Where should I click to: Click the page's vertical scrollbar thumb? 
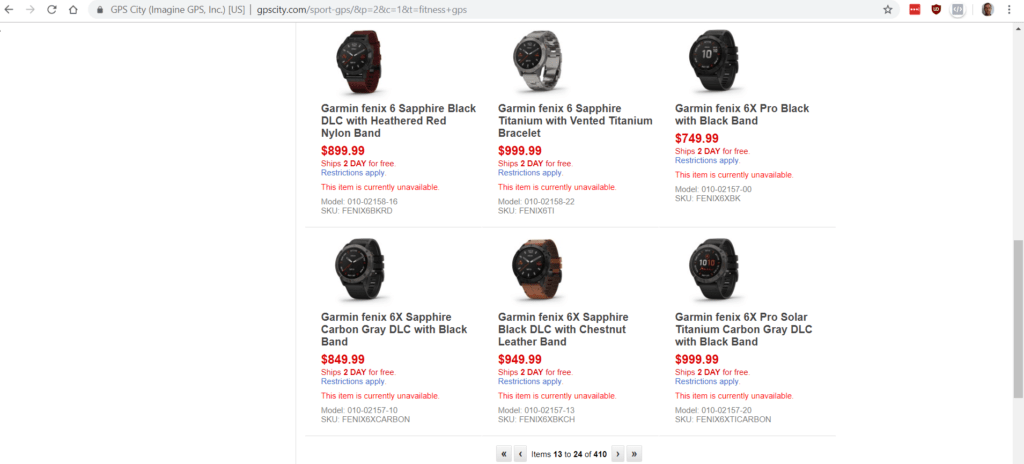click(1018, 310)
